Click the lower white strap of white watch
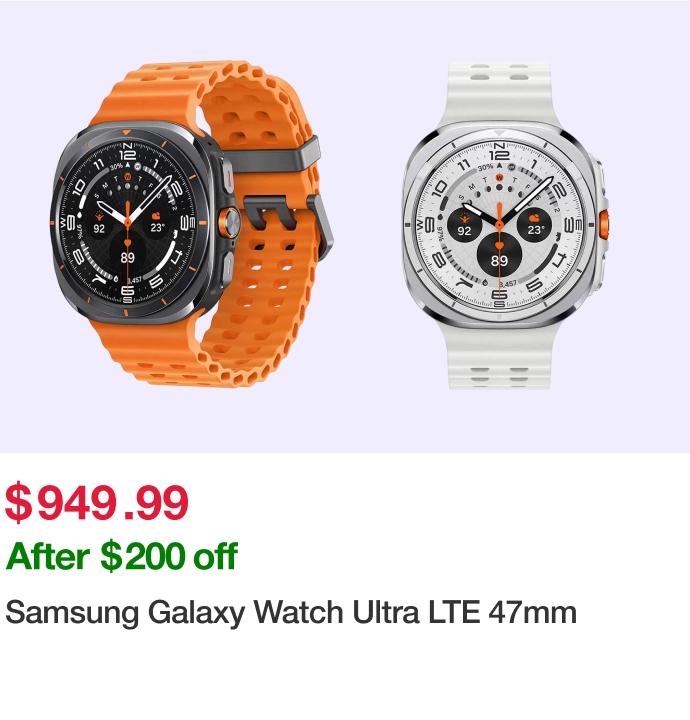 coord(499,354)
